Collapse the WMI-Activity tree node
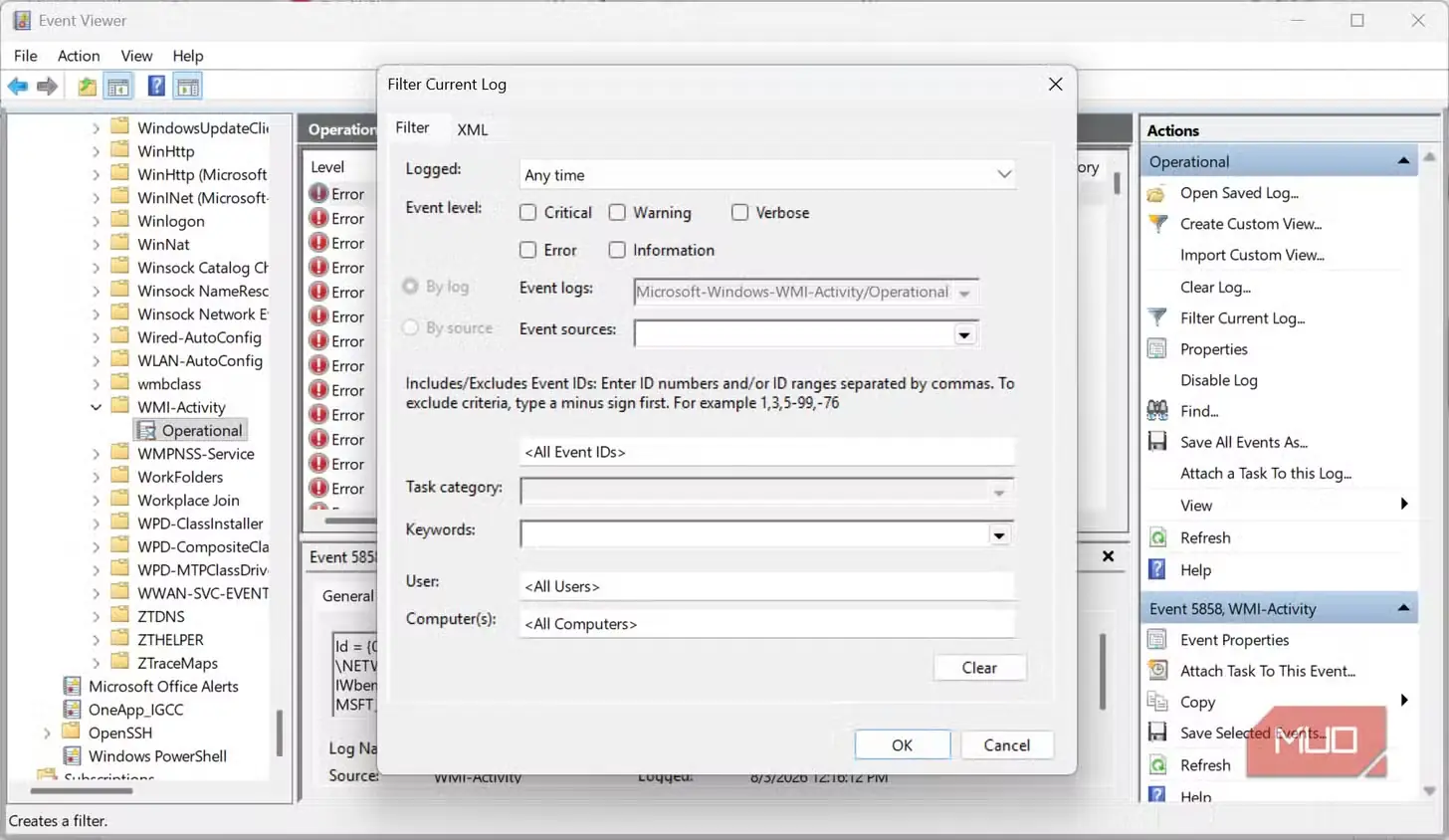The height and width of the screenshot is (840, 1449). (x=96, y=407)
